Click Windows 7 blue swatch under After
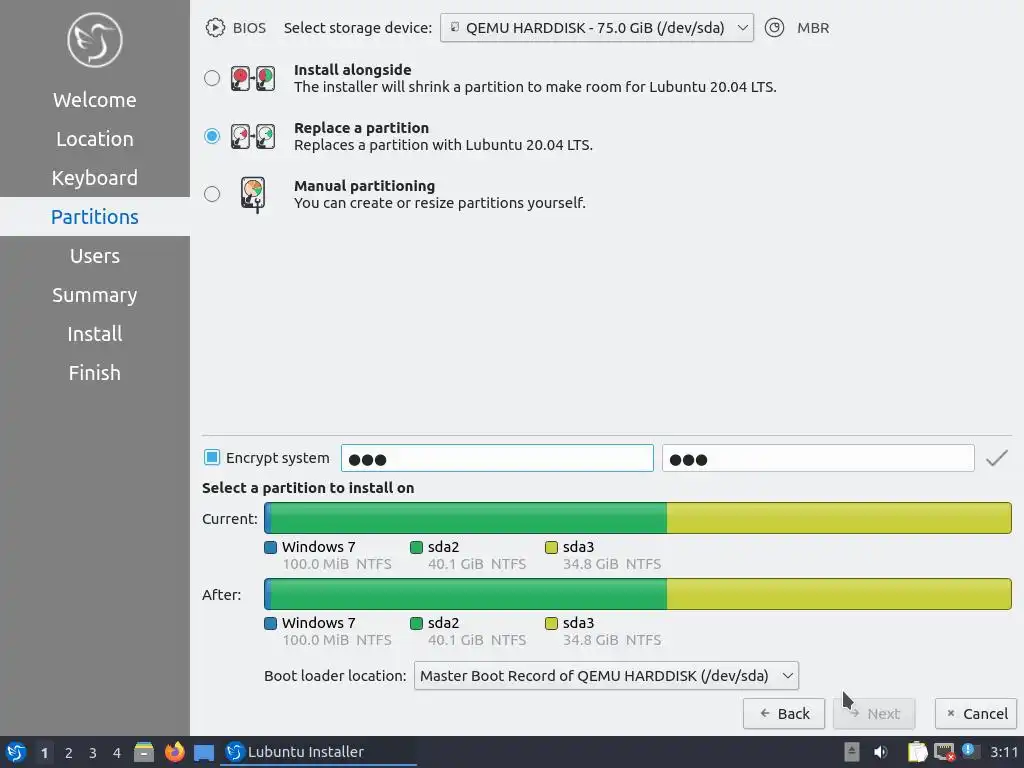This screenshot has width=1024, height=768. coord(270,623)
